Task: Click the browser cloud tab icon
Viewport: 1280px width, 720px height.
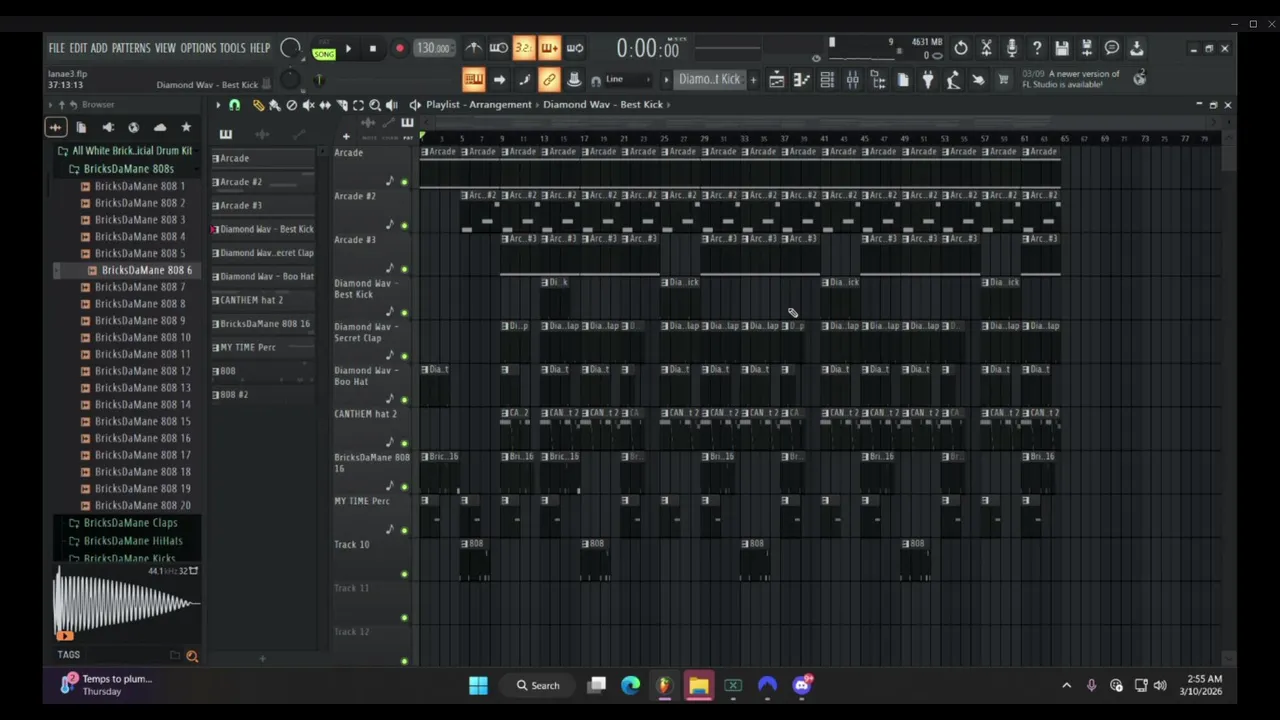Action: [160, 127]
